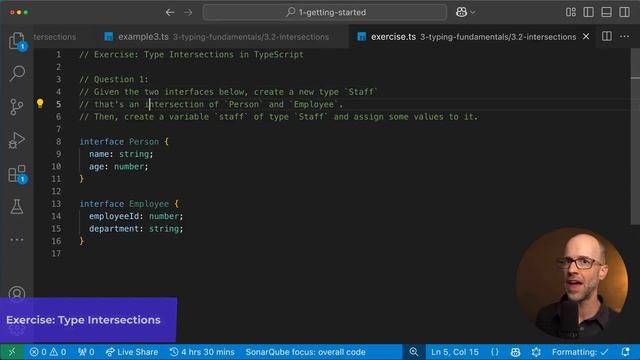The height and width of the screenshot is (360, 640).
Task: Click the editor vertical scrollbar
Action: 635,136
